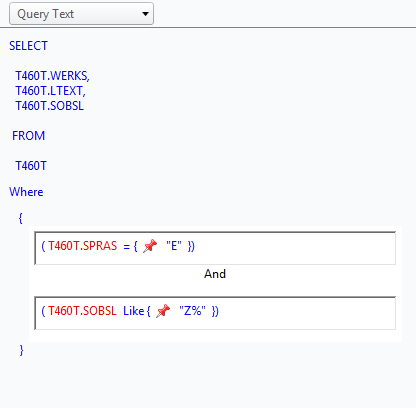The width and height of the screenshot is (416, 408).
Task: Click pushpin icon next to "Z%" value
Action: [163, 311]
